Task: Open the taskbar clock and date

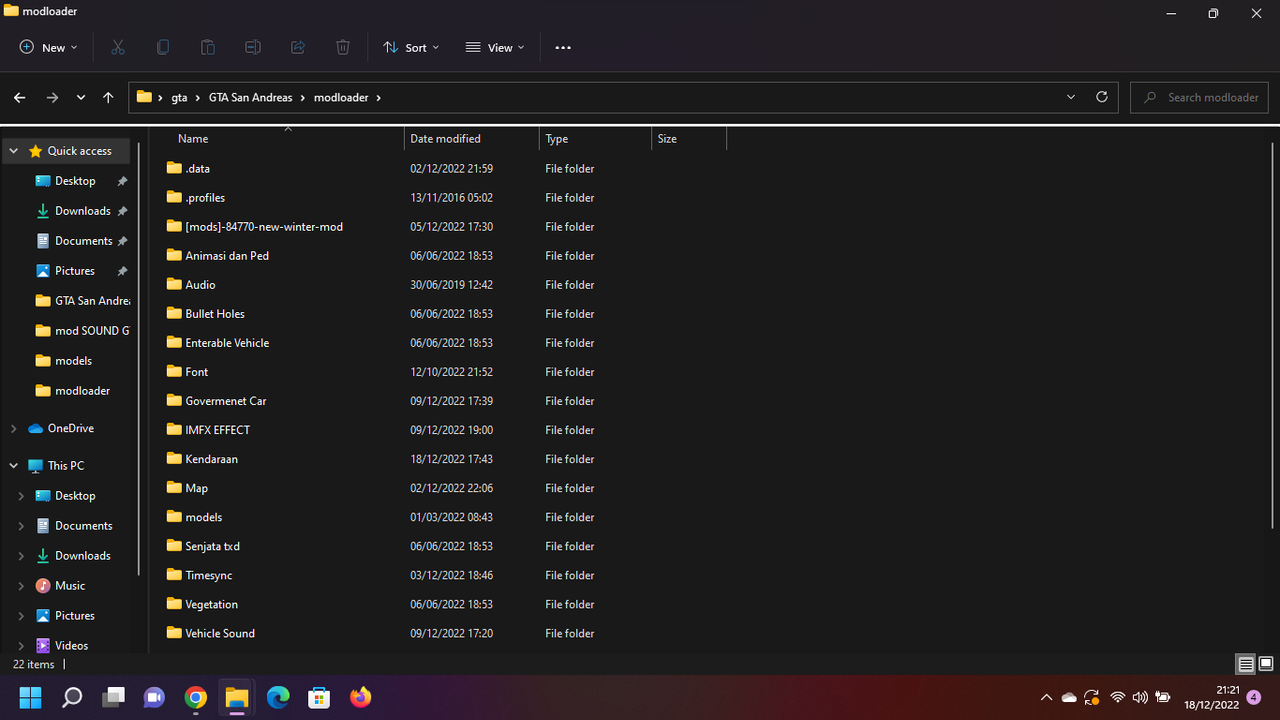Action: pyautogui.click(x=1212, y=697)
